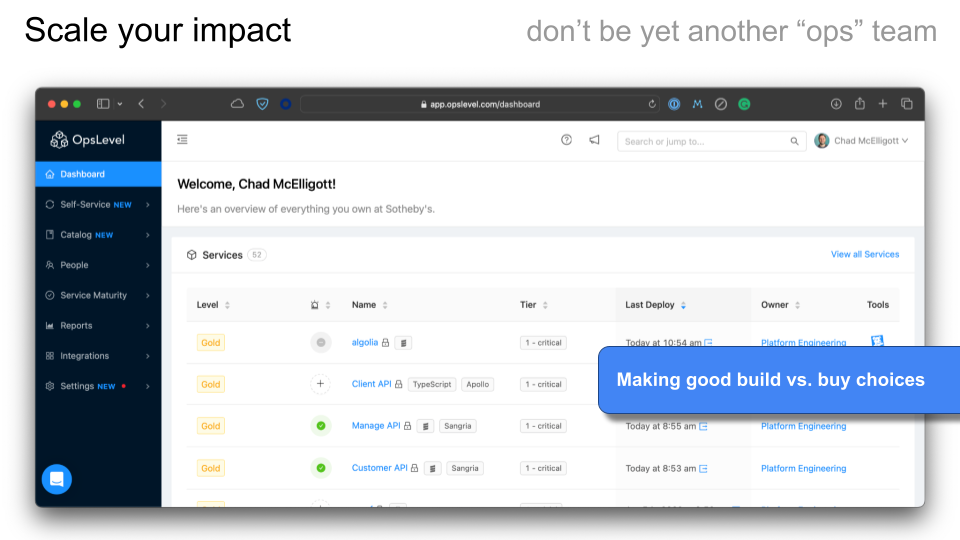Click the algolia row status icon
Image resolution: width=960 pixels, height=540 pixels.
(x=321, y=342)
